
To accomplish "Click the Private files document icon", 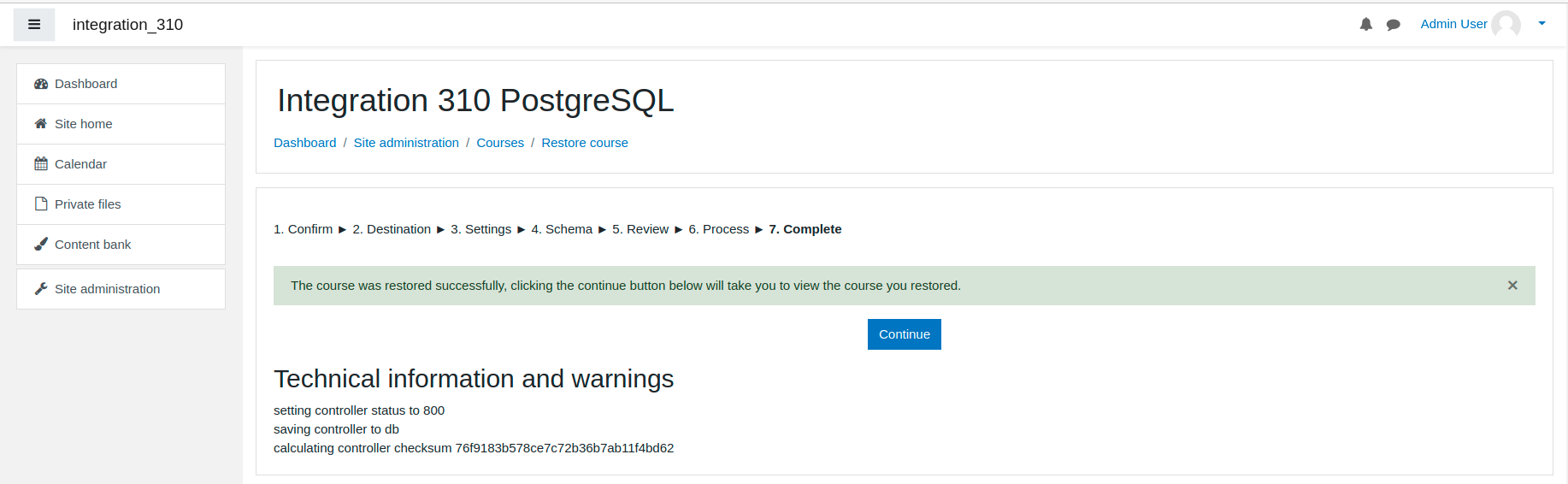I will click(41, 204).
